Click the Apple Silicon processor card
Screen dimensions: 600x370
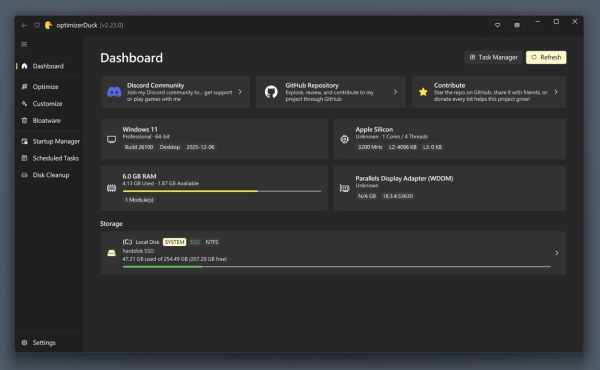(x=450, y=139)
